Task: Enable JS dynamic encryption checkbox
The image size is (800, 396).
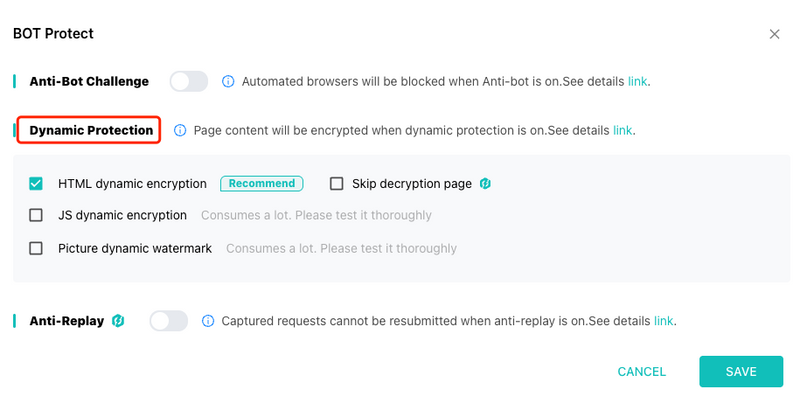Action: (x=36, y=215)
